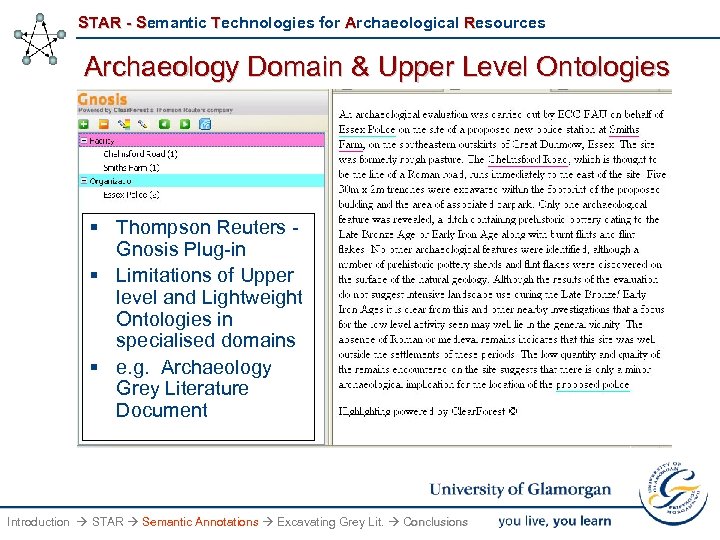Click underlined 'proposed police' in last line
Viewport: 720px width, 540px height.
pyautogui.click(x=592, y=384)
